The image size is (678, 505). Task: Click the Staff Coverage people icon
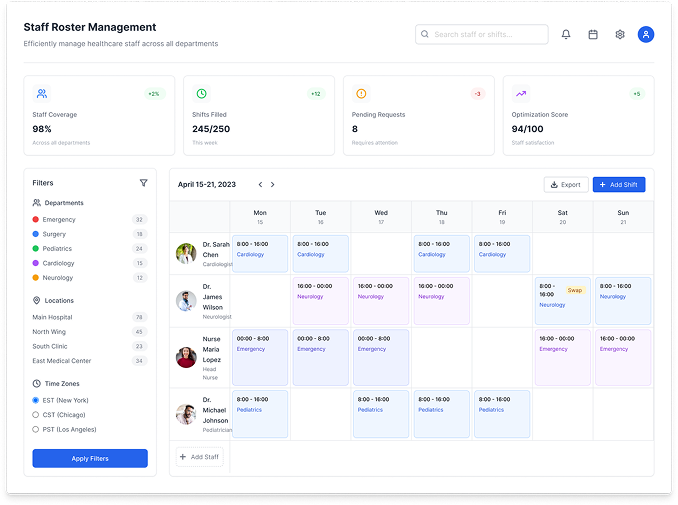pyautogui.click(x=42, y=94)
